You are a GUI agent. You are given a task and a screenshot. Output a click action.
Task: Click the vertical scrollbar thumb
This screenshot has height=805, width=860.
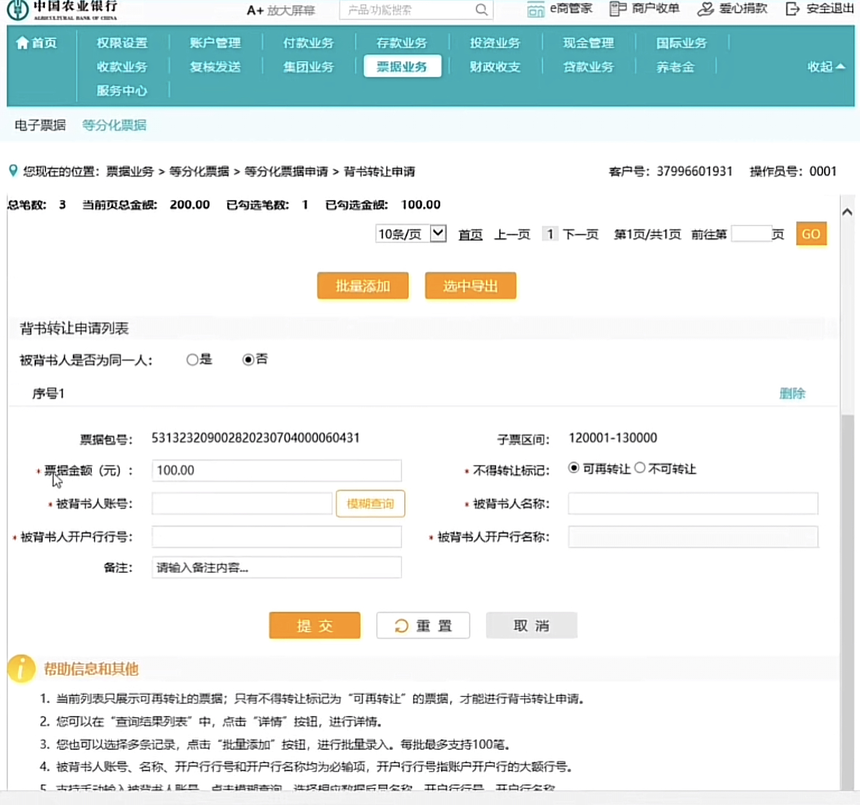(848, 600)
